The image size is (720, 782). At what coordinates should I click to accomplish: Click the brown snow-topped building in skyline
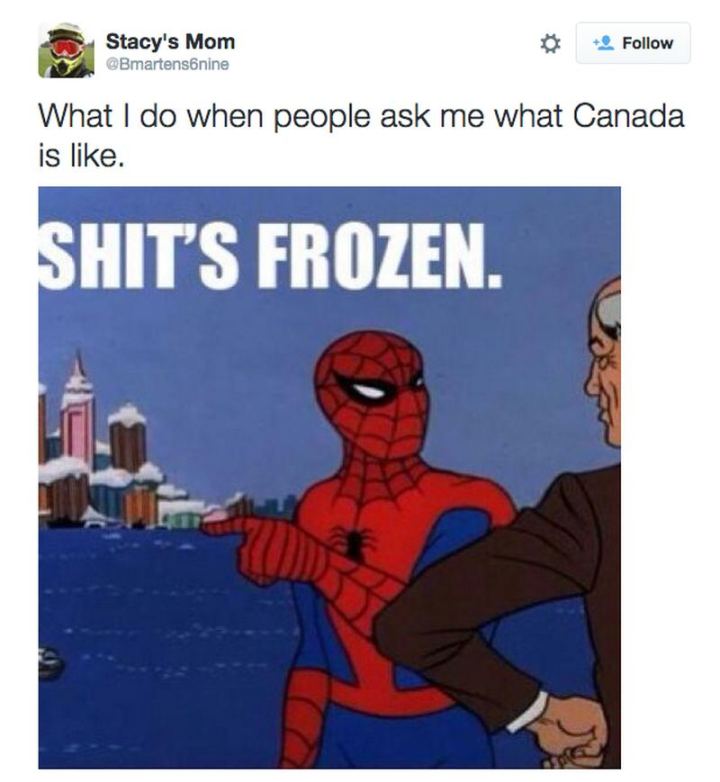click(x=128, y=438)
